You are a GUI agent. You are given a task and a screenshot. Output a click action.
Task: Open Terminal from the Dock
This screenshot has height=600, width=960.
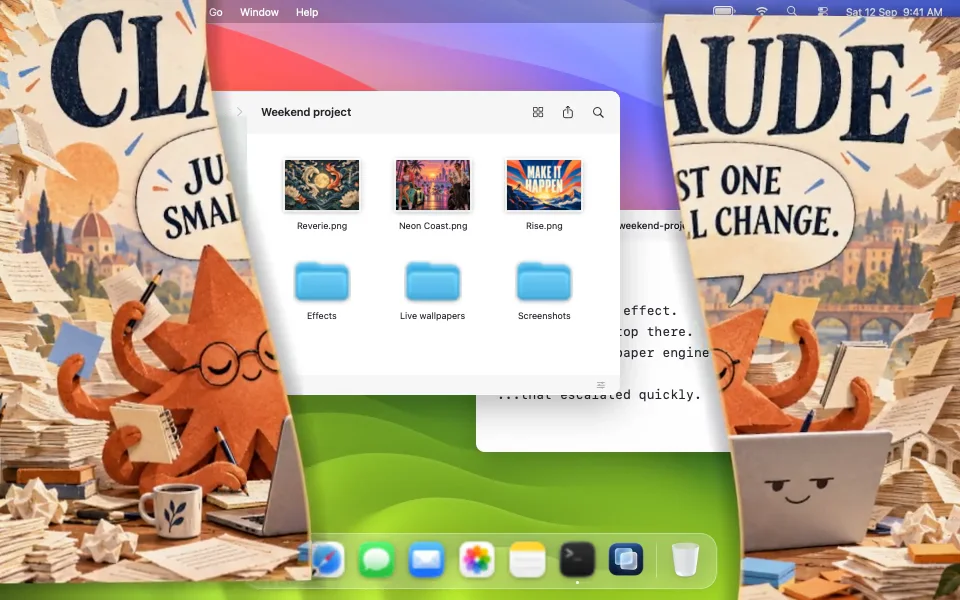tap(577, 559)
